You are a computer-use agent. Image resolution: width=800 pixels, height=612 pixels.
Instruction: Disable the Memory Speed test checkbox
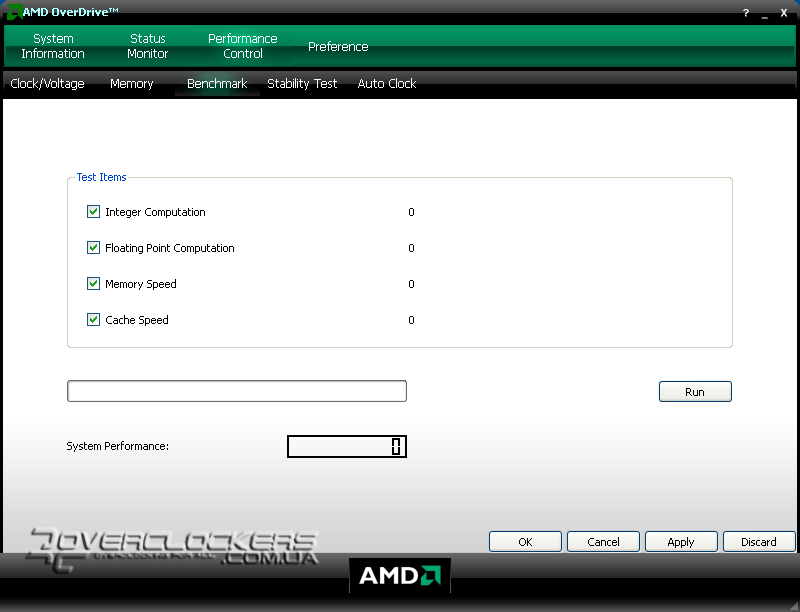pos(93,284)
